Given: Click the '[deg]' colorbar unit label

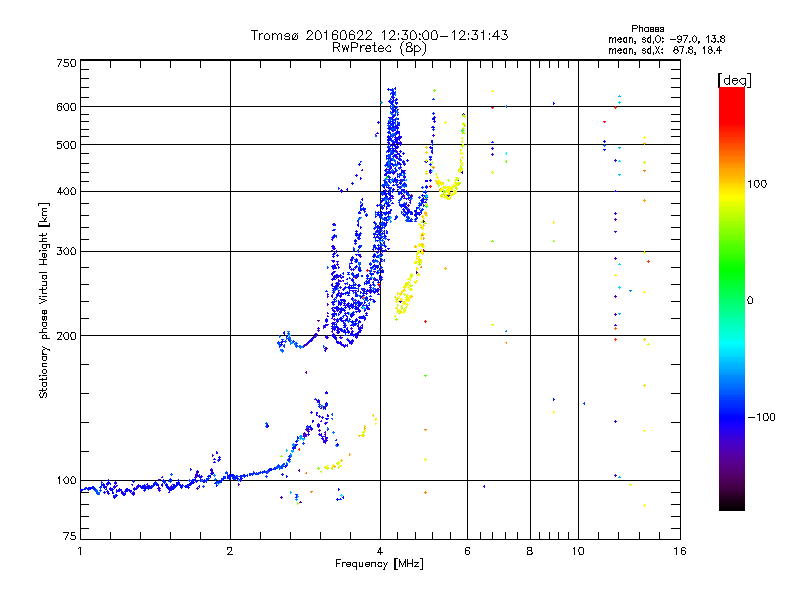Looking at the screenshot, I should [x=734, y=80].
